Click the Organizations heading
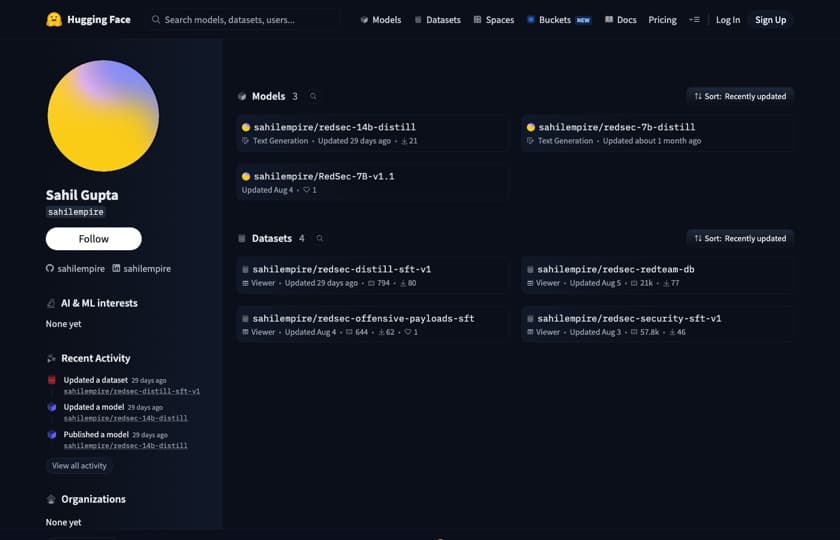840x540 pixels. pyautogui.click(x=93, y=499)
